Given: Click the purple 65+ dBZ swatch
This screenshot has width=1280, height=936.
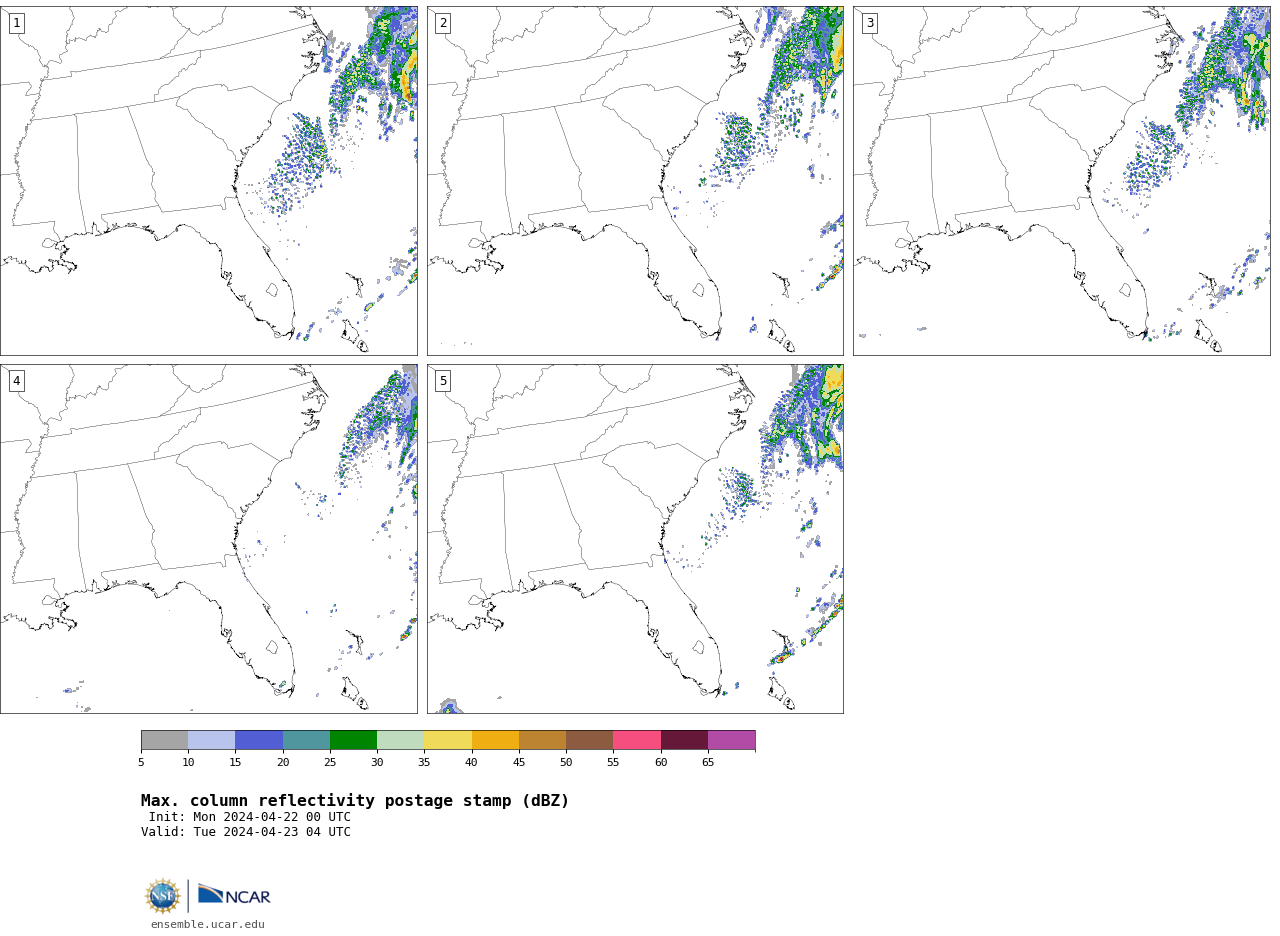Looking at the screenshot, I should pyautogui.click(x=732, y=740).
